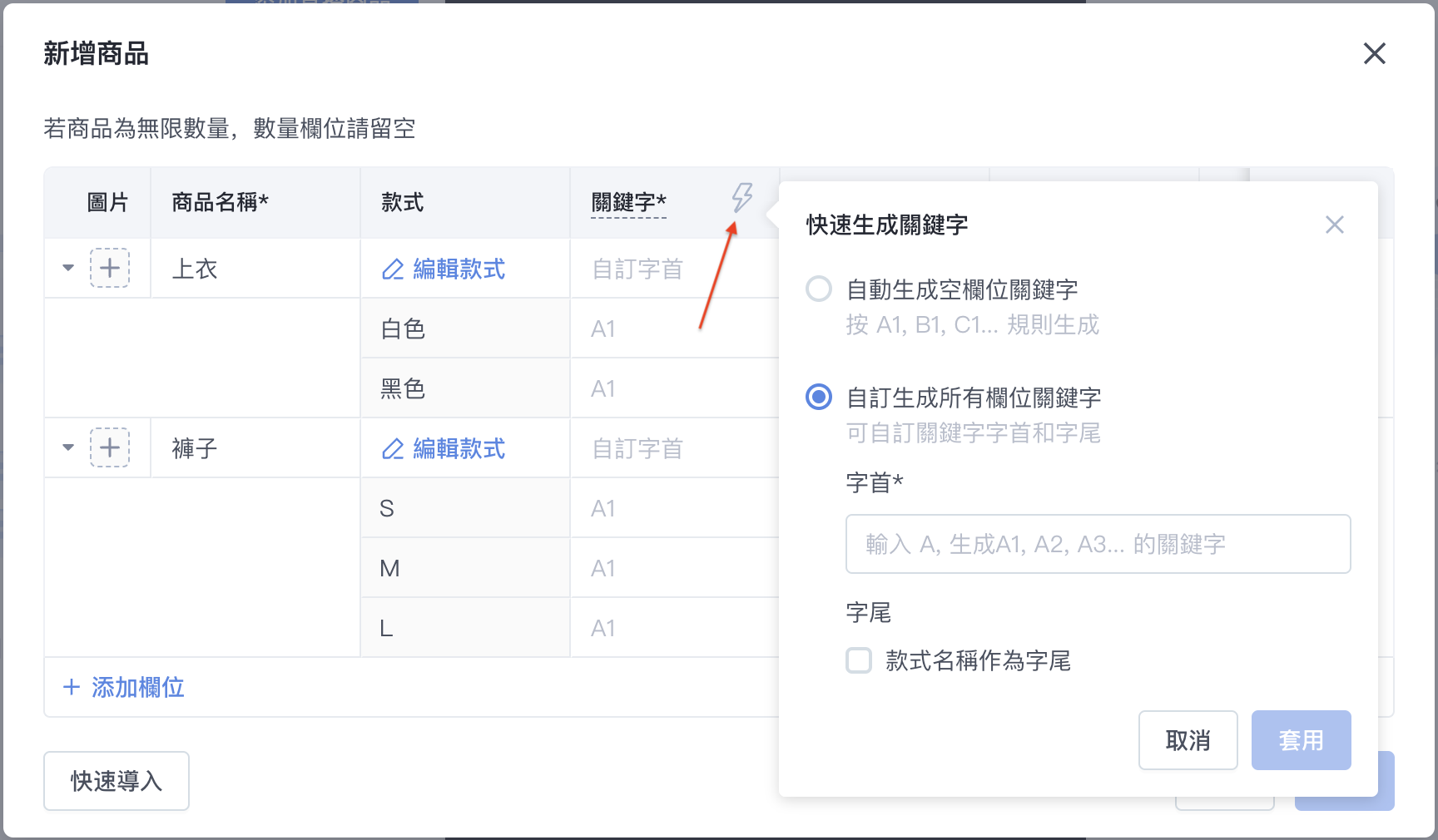Viewport: 1438px width, 840px height.
Task: Focus the 字首 prefix input field
Action: pyautogui.click(x=1098, y=544)
